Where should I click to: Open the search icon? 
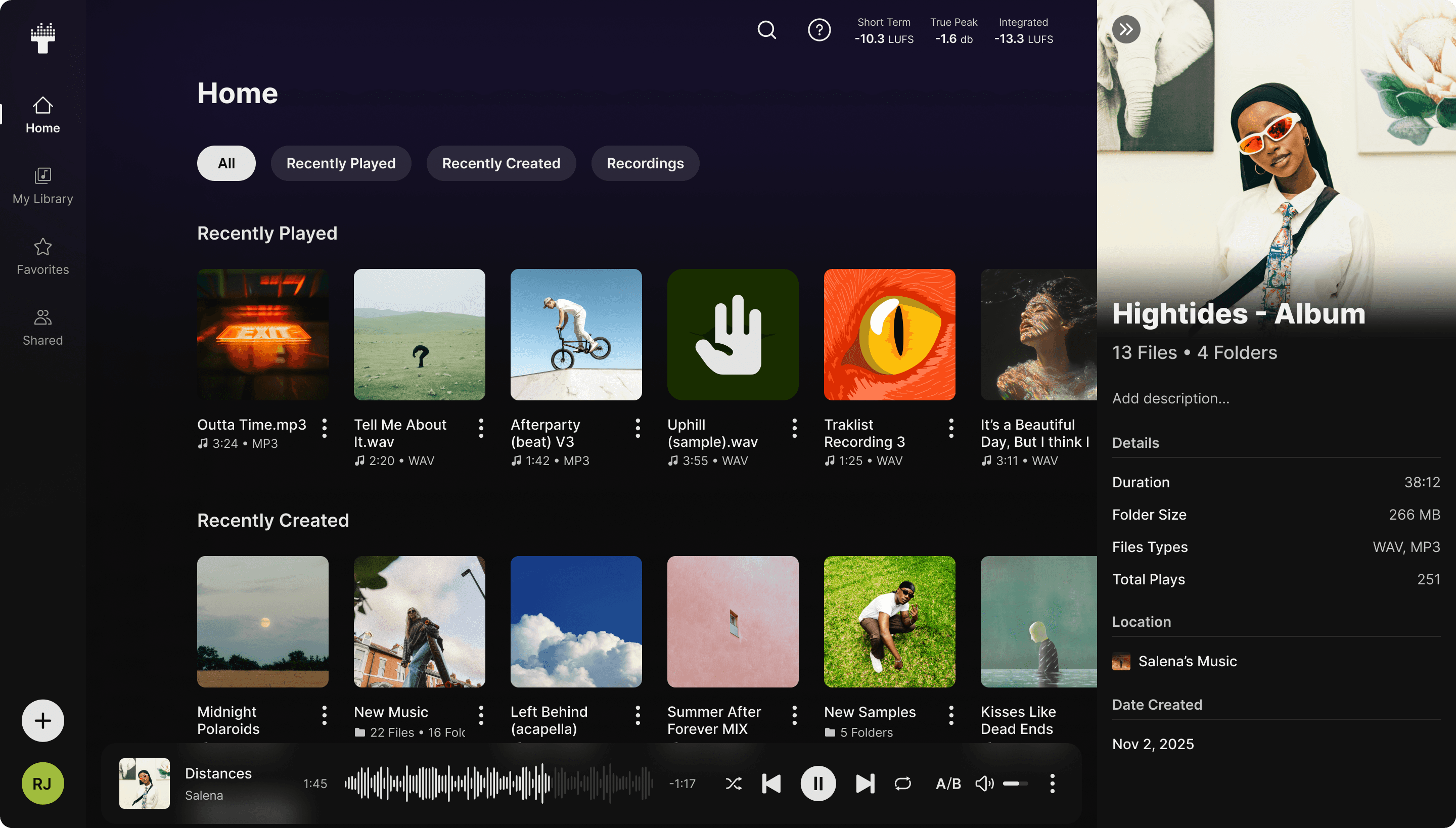766,30
